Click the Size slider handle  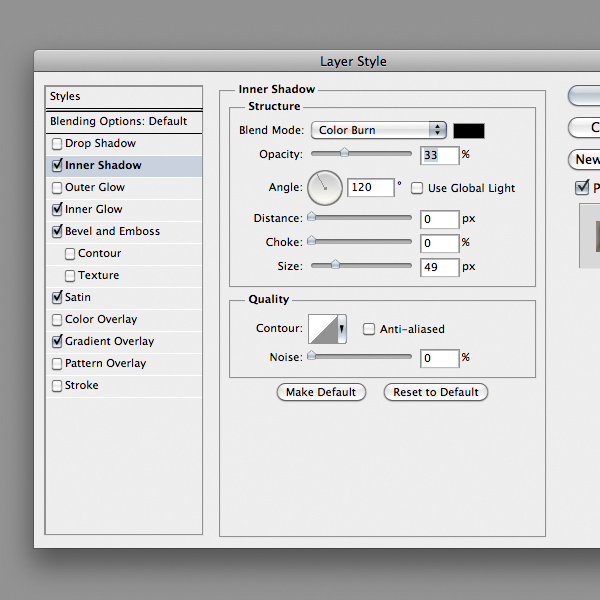[335, 264]
